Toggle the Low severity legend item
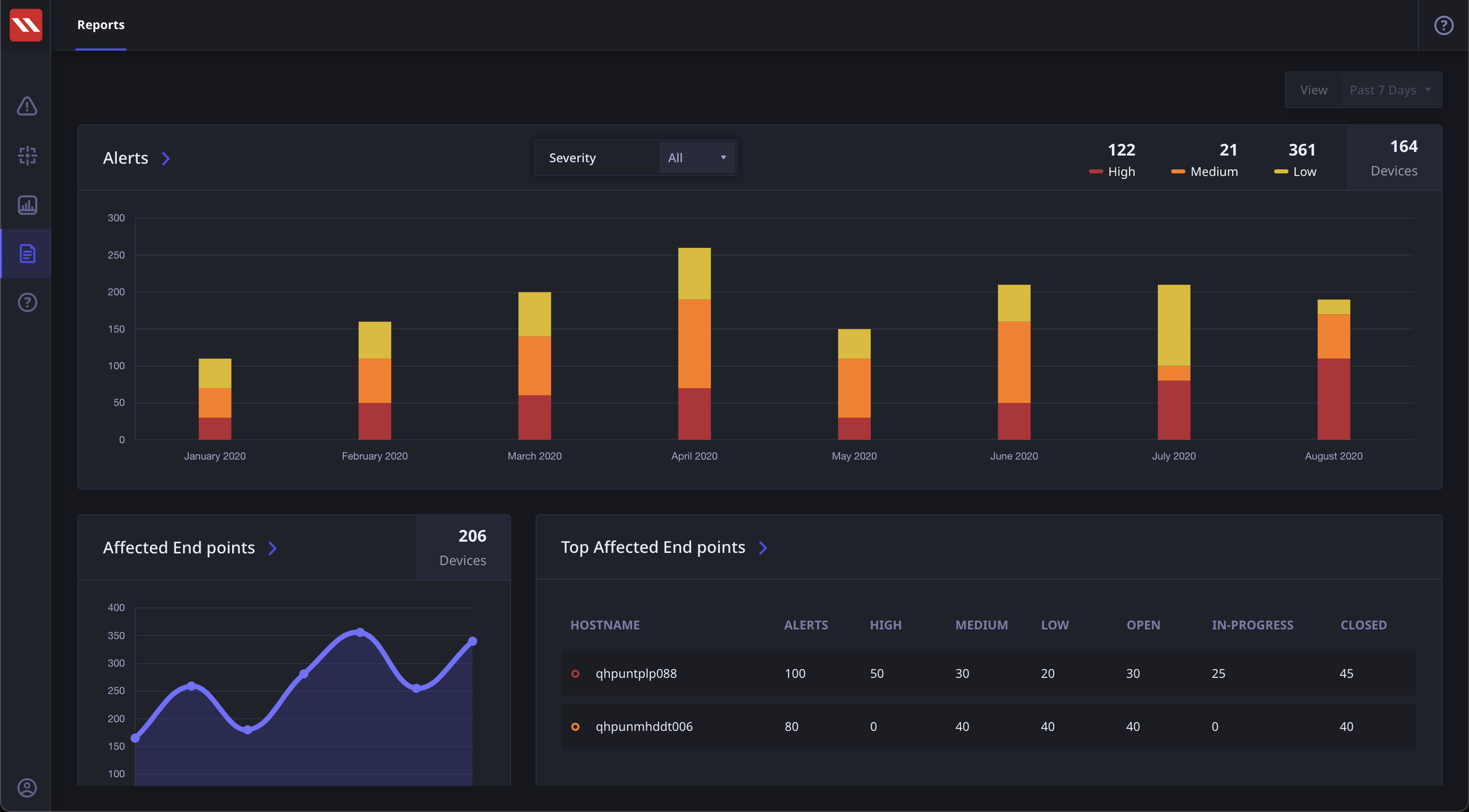1469x812 pixels. [1295, 172]
